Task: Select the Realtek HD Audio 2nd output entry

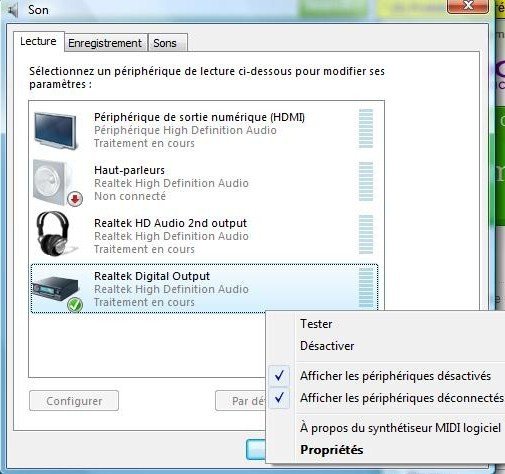Action: 204,236
